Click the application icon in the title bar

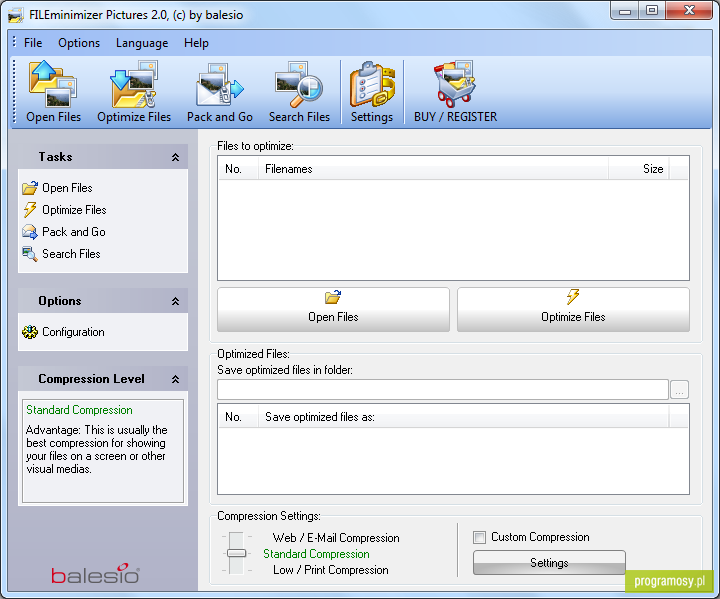(x=16, y=15)
